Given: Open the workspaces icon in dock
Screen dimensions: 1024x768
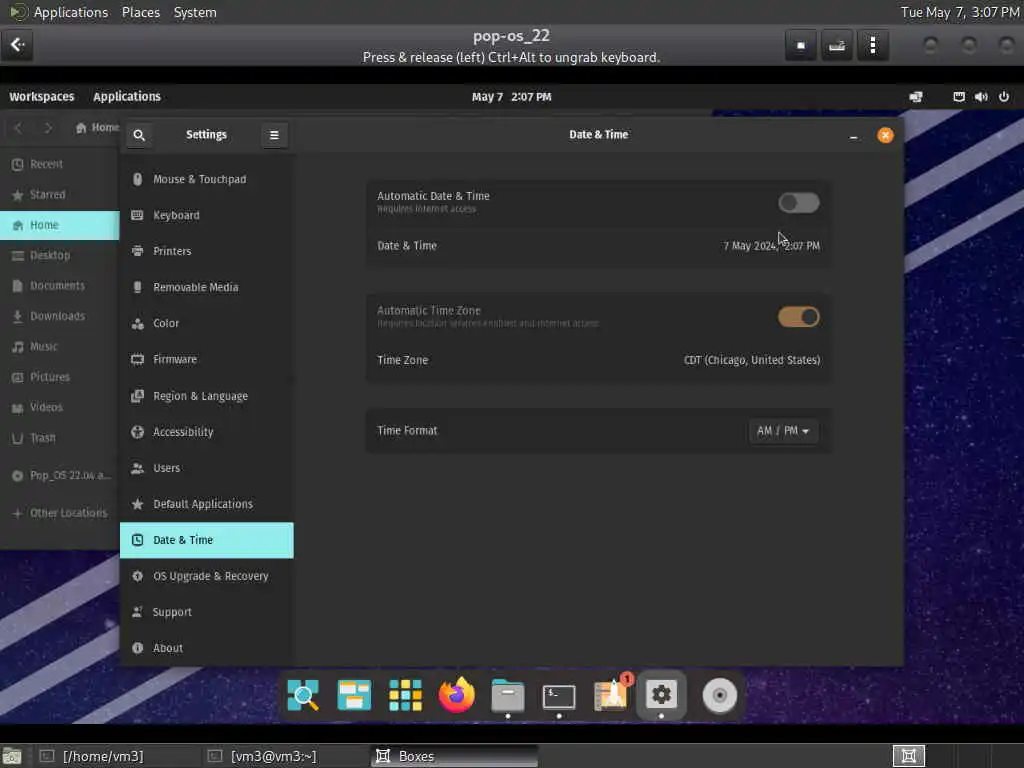Looking at the screenshot, I should click(354, 695).
